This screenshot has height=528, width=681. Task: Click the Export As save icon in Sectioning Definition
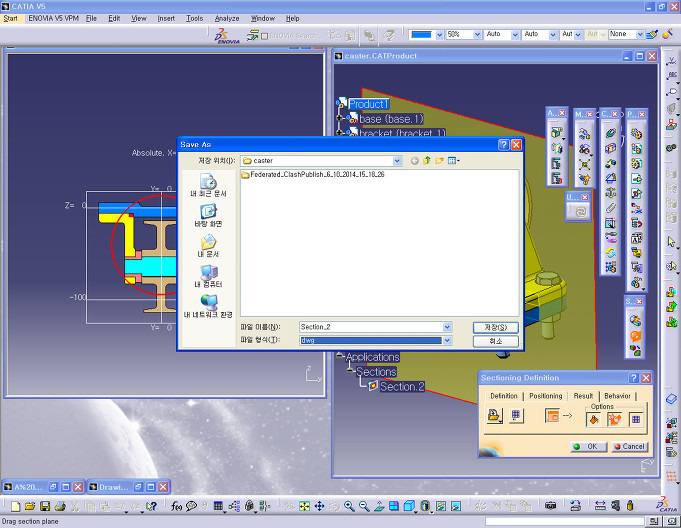point(495,416)
